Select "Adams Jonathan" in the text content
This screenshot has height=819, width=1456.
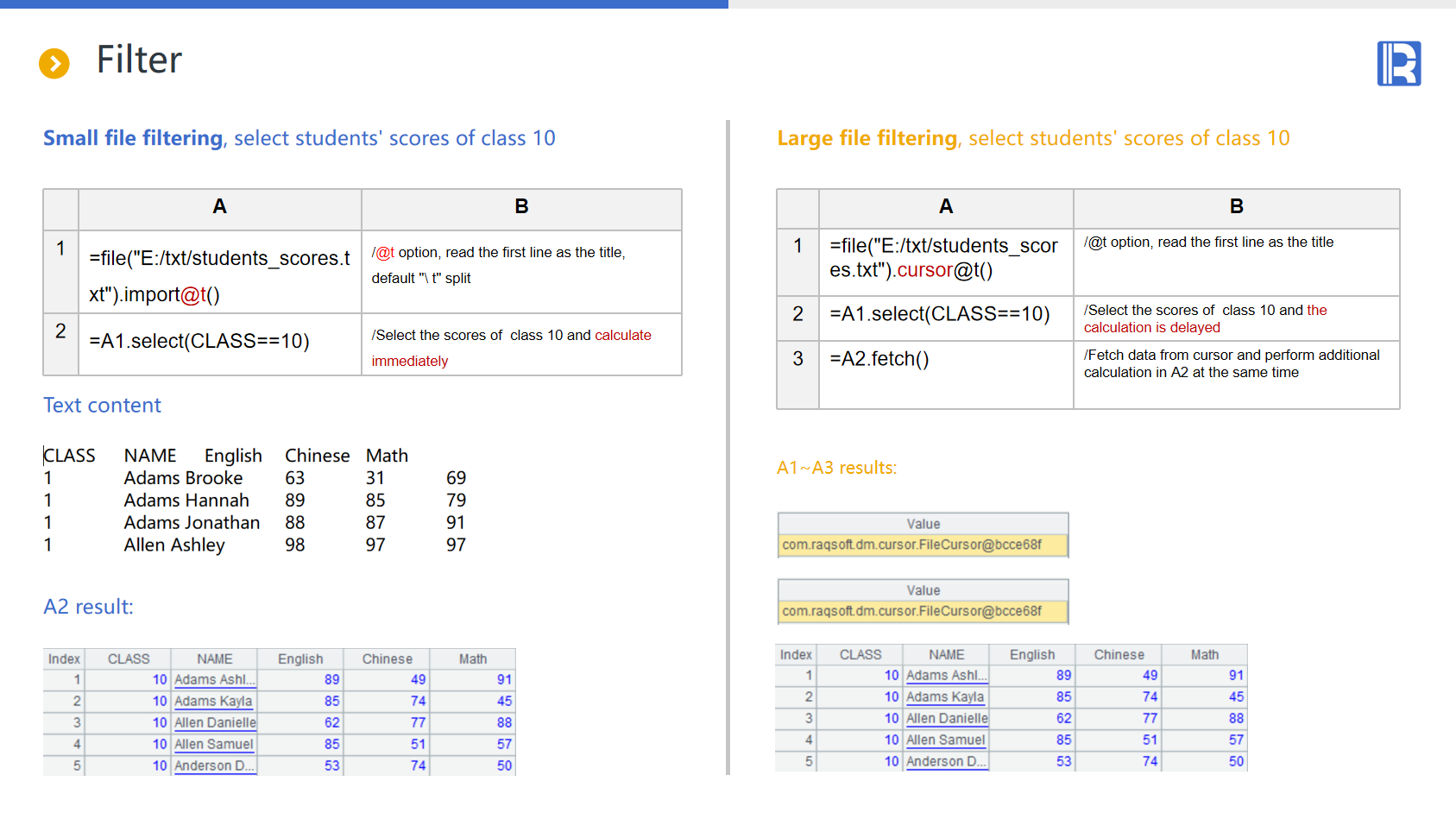click(x=192, y=523)
